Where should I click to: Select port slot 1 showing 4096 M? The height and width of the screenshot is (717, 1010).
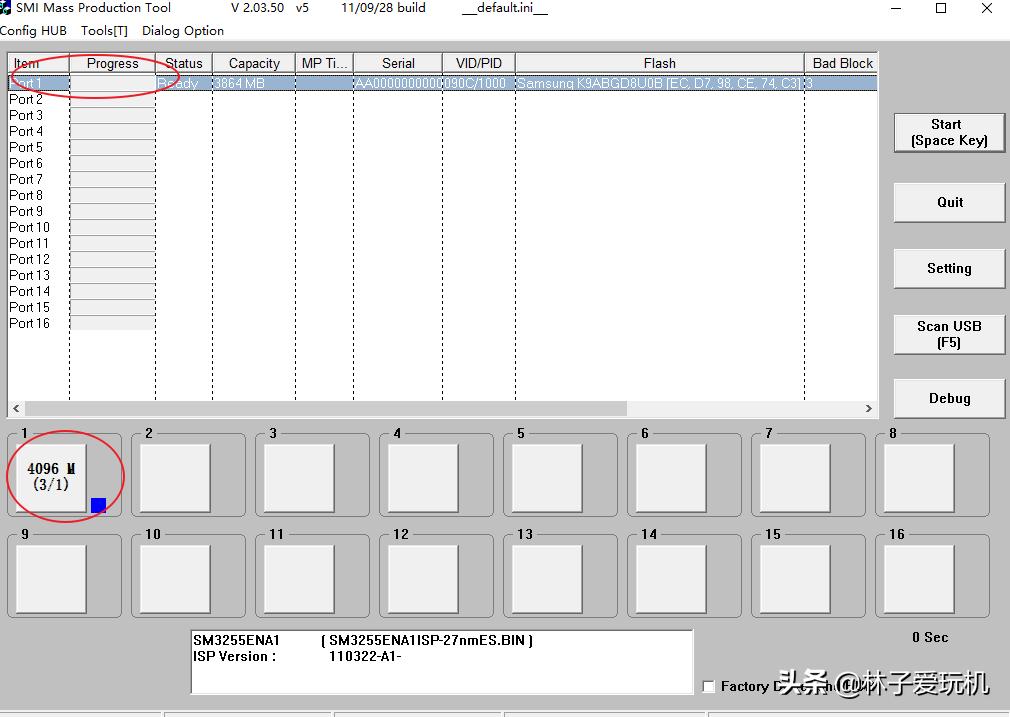(51, 477)
